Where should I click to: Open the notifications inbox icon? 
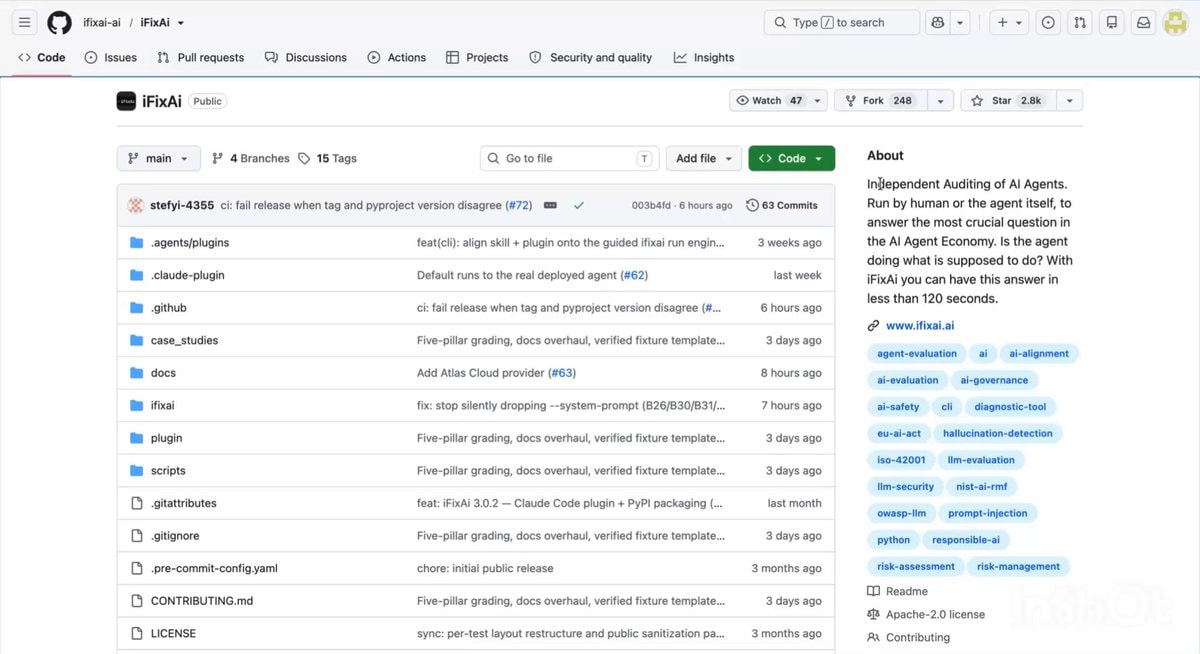[1143, 23]
